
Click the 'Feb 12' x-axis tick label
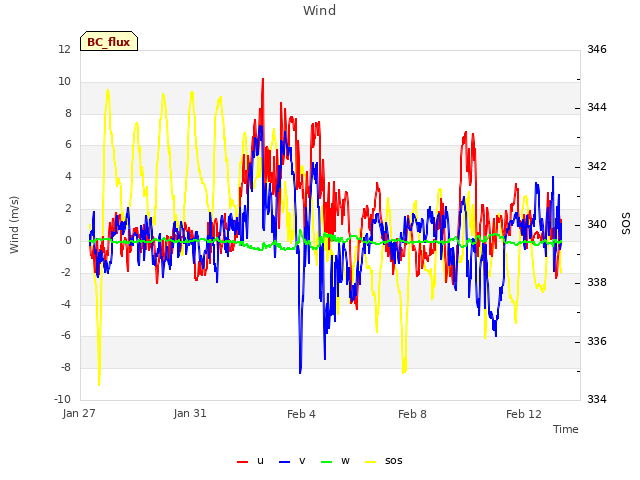tap(524, 414)
